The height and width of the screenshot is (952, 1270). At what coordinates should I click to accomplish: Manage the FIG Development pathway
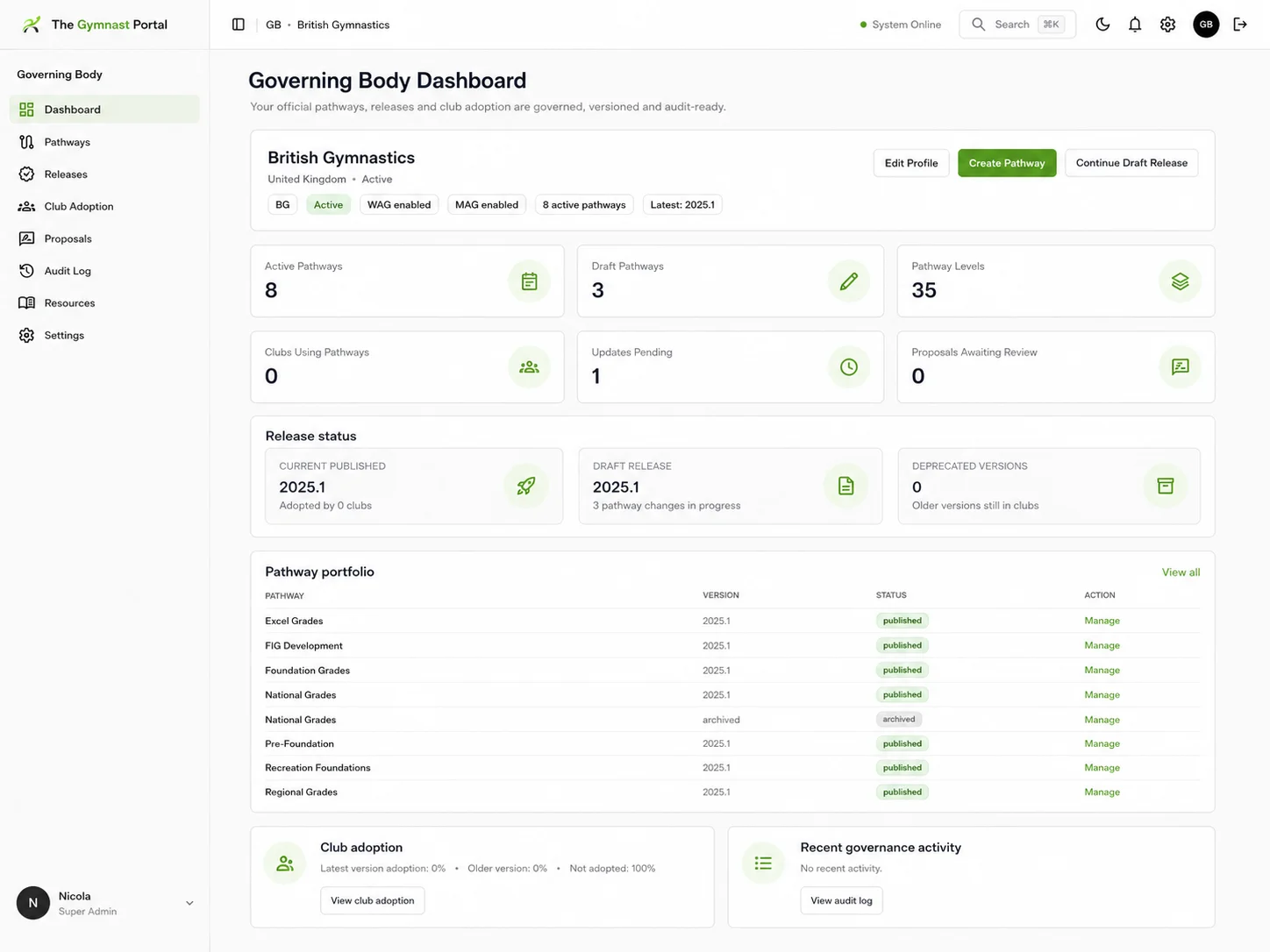1102,645
